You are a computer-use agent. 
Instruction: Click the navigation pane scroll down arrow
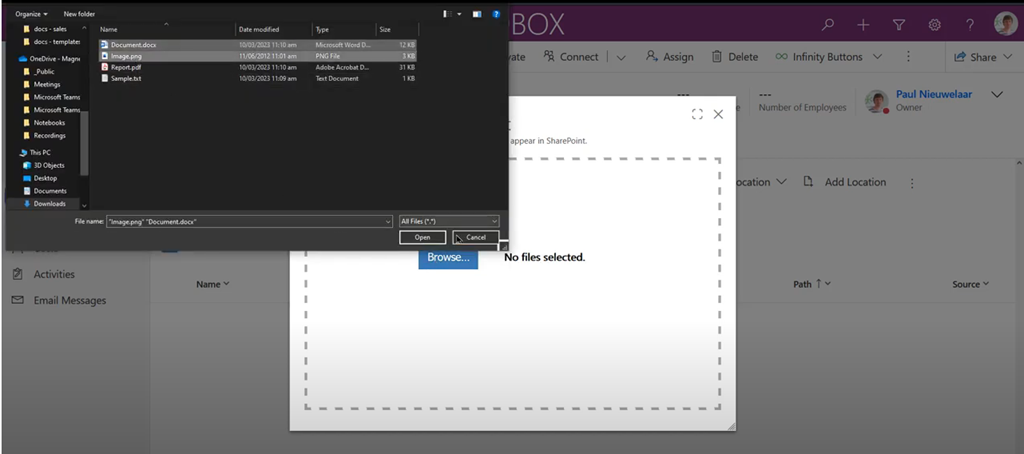84,205
